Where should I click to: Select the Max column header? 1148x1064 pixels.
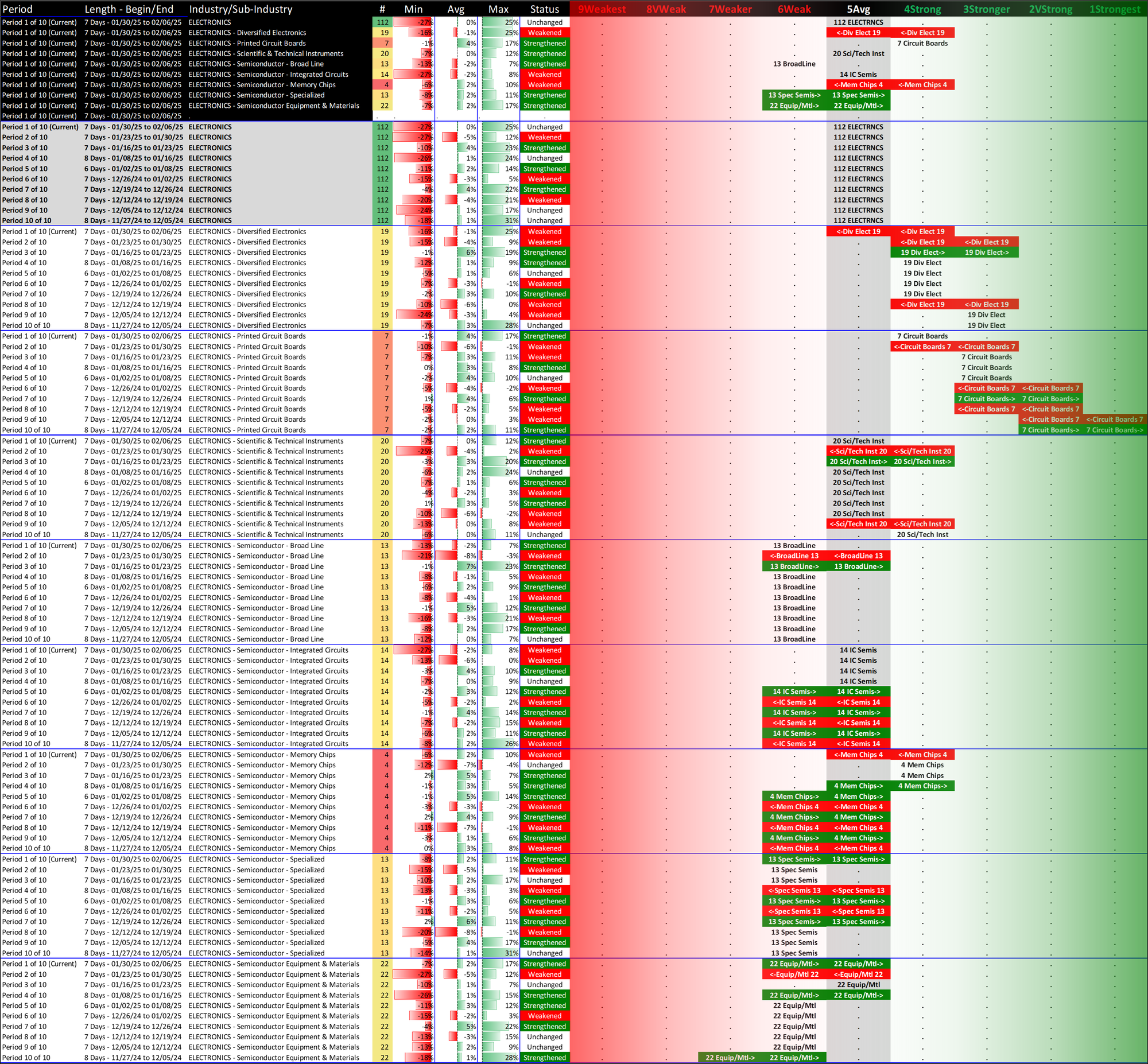tap(498, 9)
